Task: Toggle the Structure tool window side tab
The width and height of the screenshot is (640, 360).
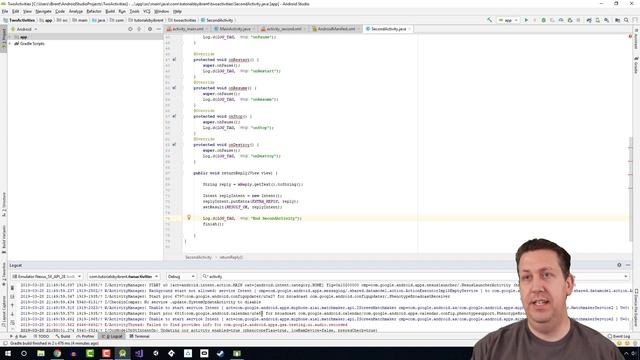Action: point(4,204)
